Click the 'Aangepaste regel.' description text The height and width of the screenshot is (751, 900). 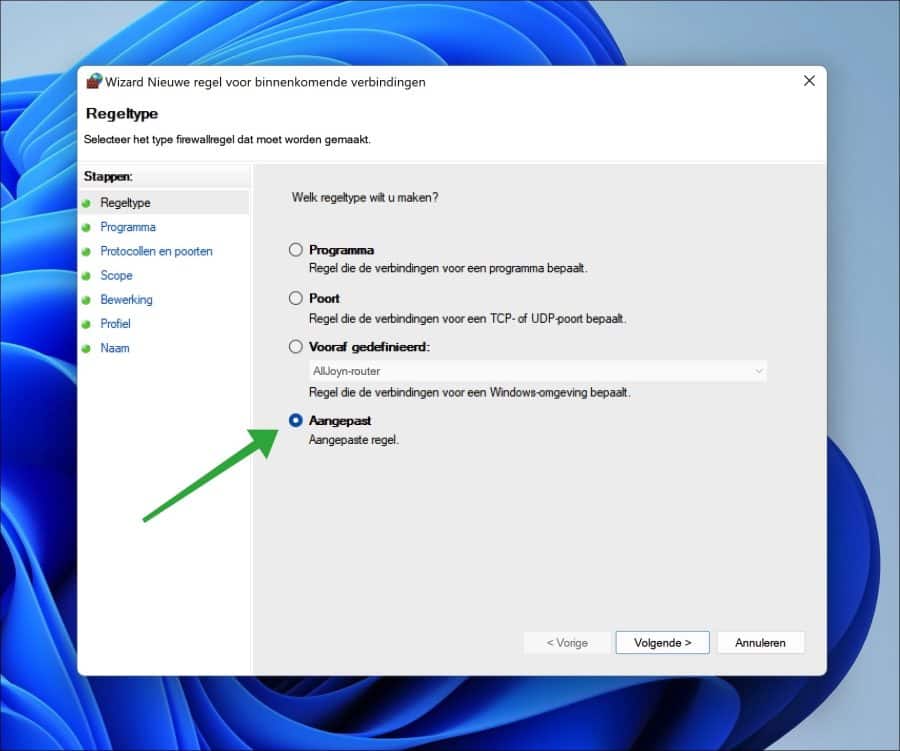[354, 440]
